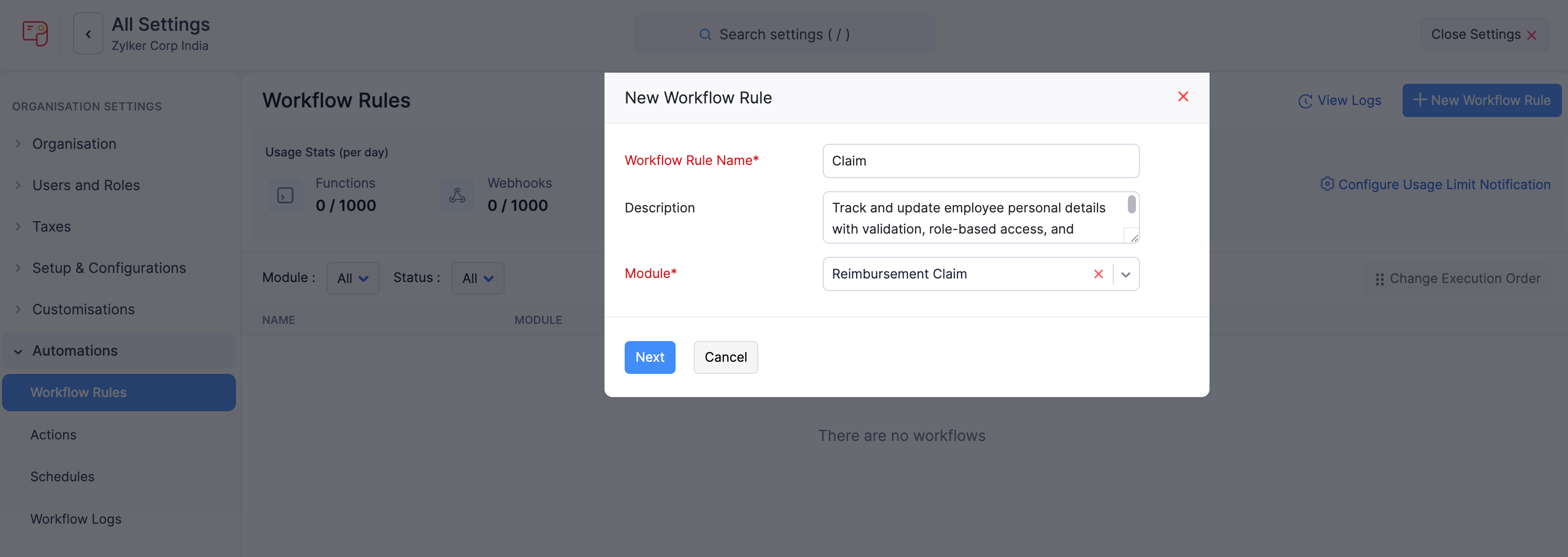Click the NAME column header
This screenshot has width=1568, height=557.
[278, 320]
